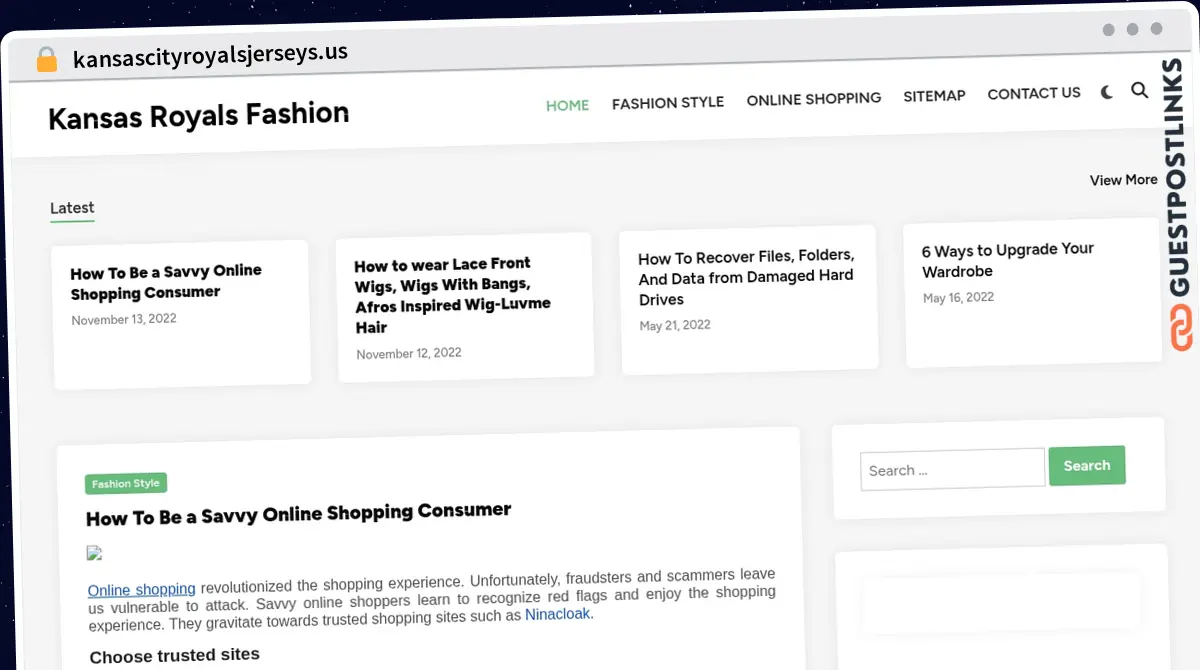Image resolution: width=1200 pixels, height=670 pixels.
Task: Open the Contact Us page
Action: 1033,93
